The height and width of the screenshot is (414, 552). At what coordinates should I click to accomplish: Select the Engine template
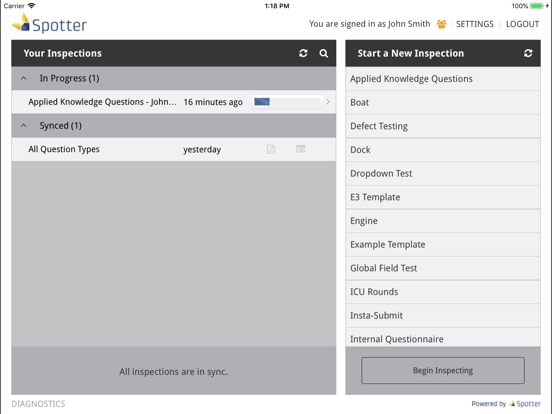pos(443,221)
